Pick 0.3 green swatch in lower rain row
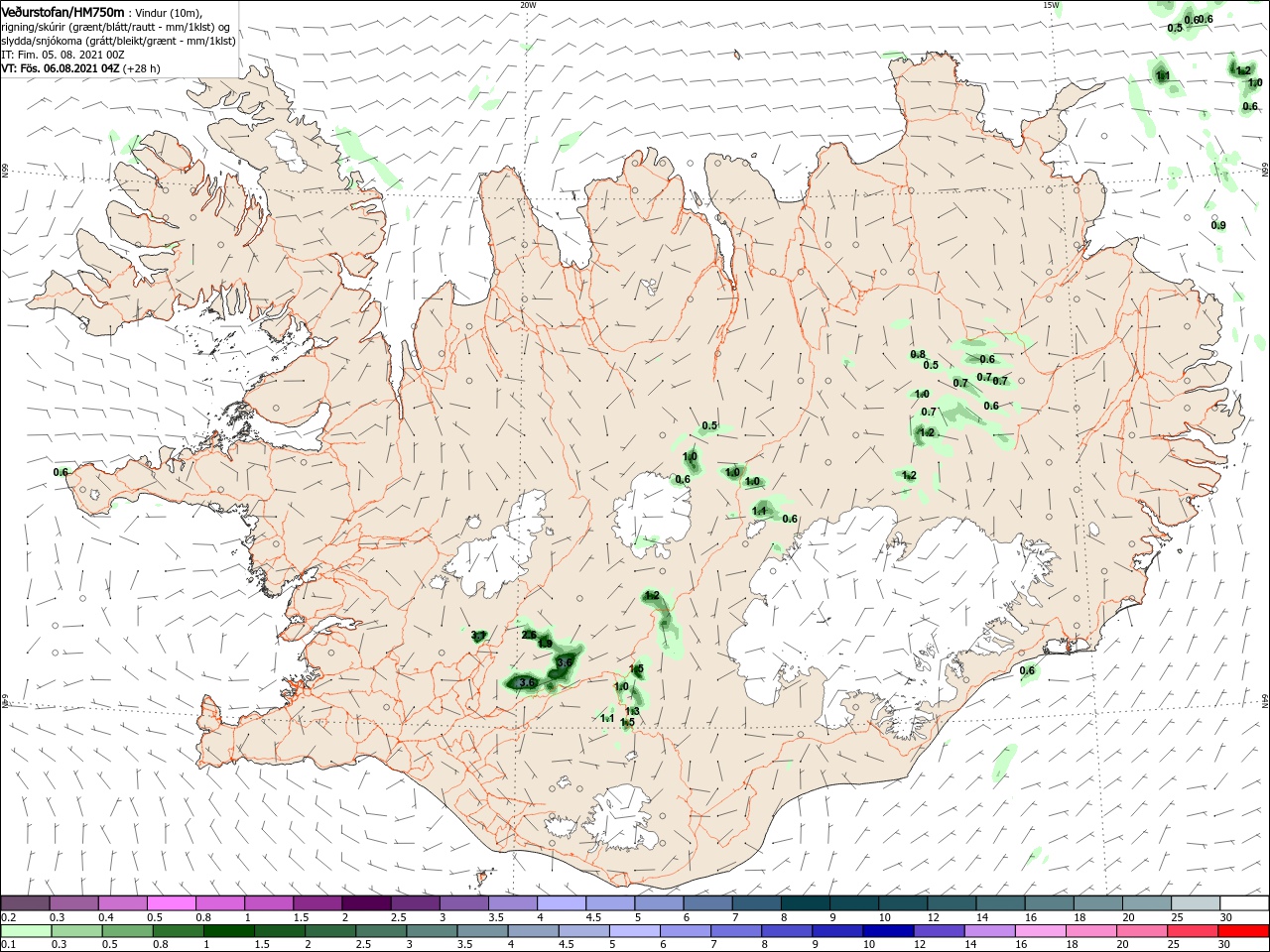The image size is (1270, 952). pyautogui.click(x=76, y=931)
